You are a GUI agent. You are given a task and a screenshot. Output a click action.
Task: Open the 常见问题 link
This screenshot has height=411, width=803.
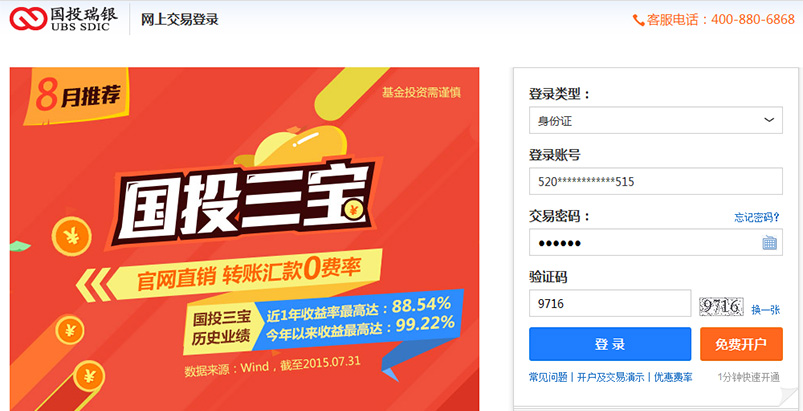click(x=548, y=377)
